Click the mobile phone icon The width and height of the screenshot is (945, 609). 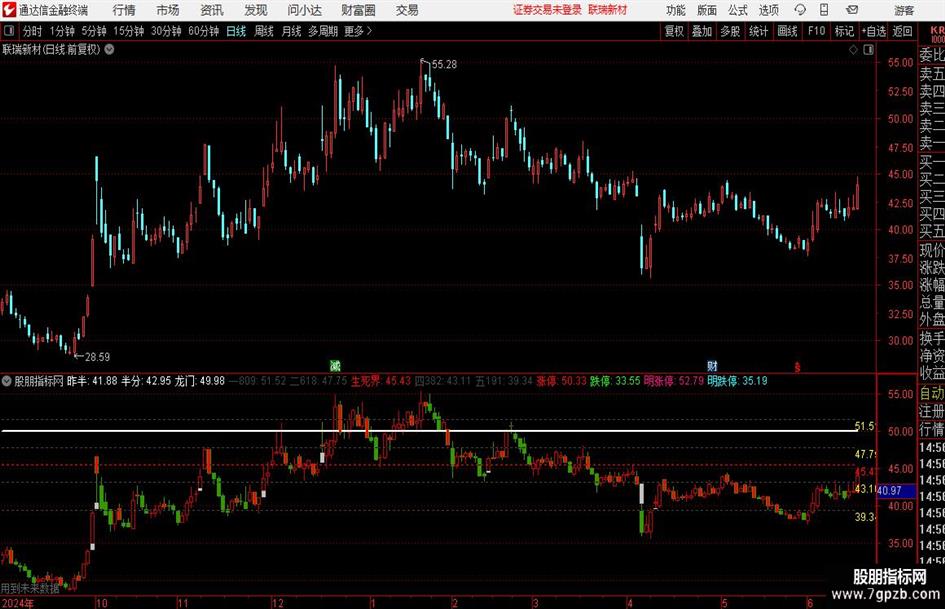824,10
